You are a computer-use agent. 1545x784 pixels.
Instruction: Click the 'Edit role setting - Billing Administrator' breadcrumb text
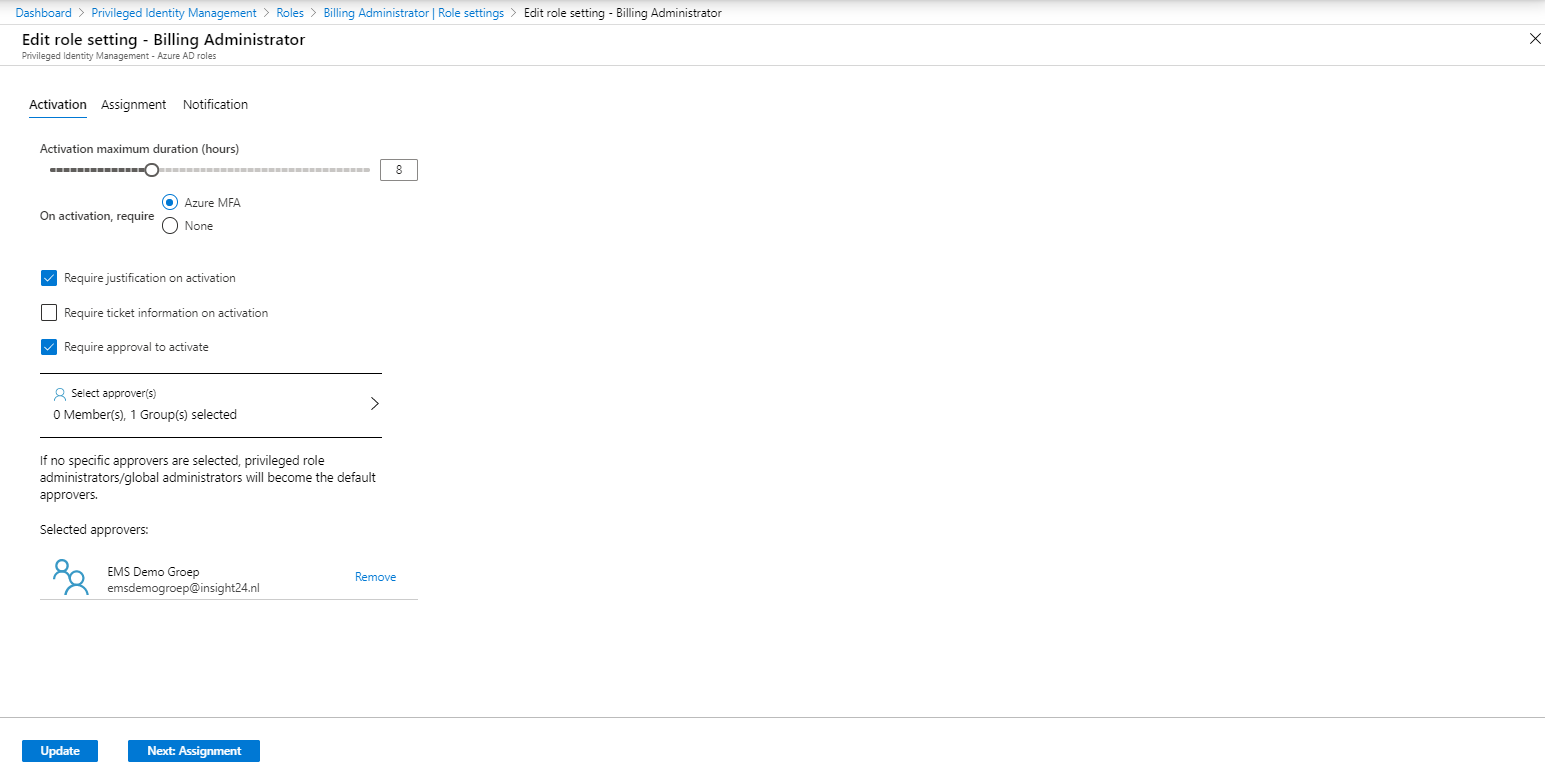[x=623, y=13]
